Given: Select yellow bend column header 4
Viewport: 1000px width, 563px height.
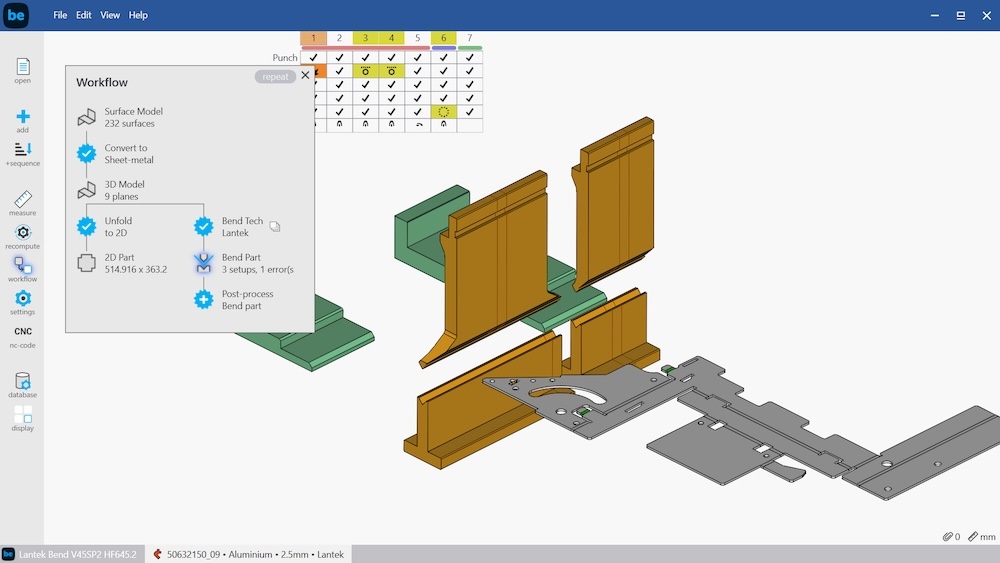Looking at the screenshot, I should click(x=392, y=38).
